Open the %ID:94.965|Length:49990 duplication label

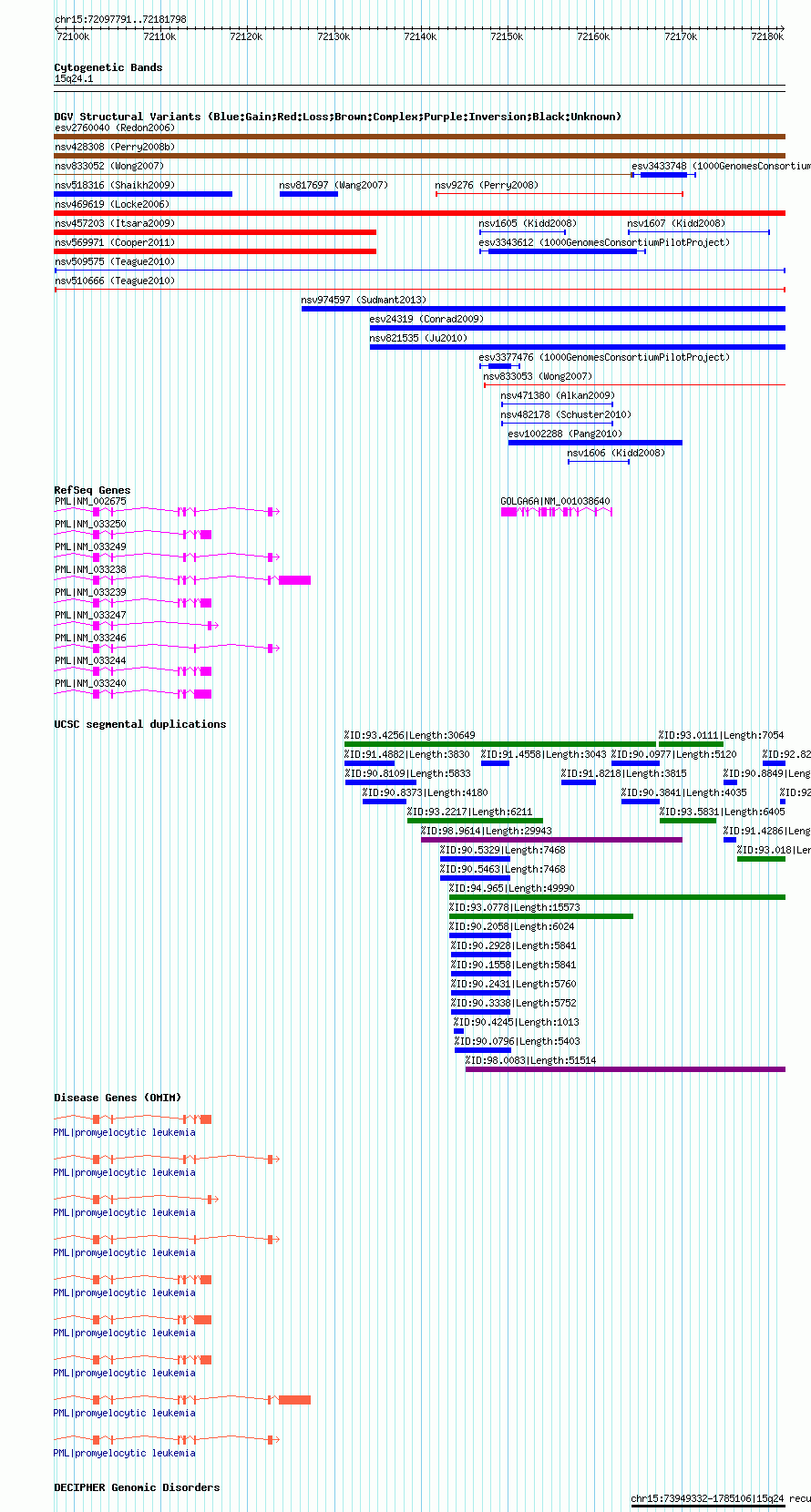point(512,888)
